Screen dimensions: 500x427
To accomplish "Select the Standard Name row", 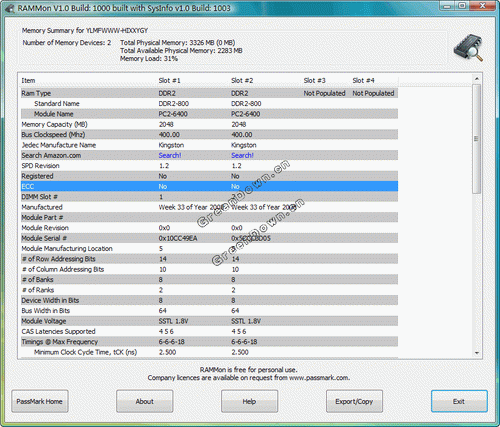I will coord(209,104).
